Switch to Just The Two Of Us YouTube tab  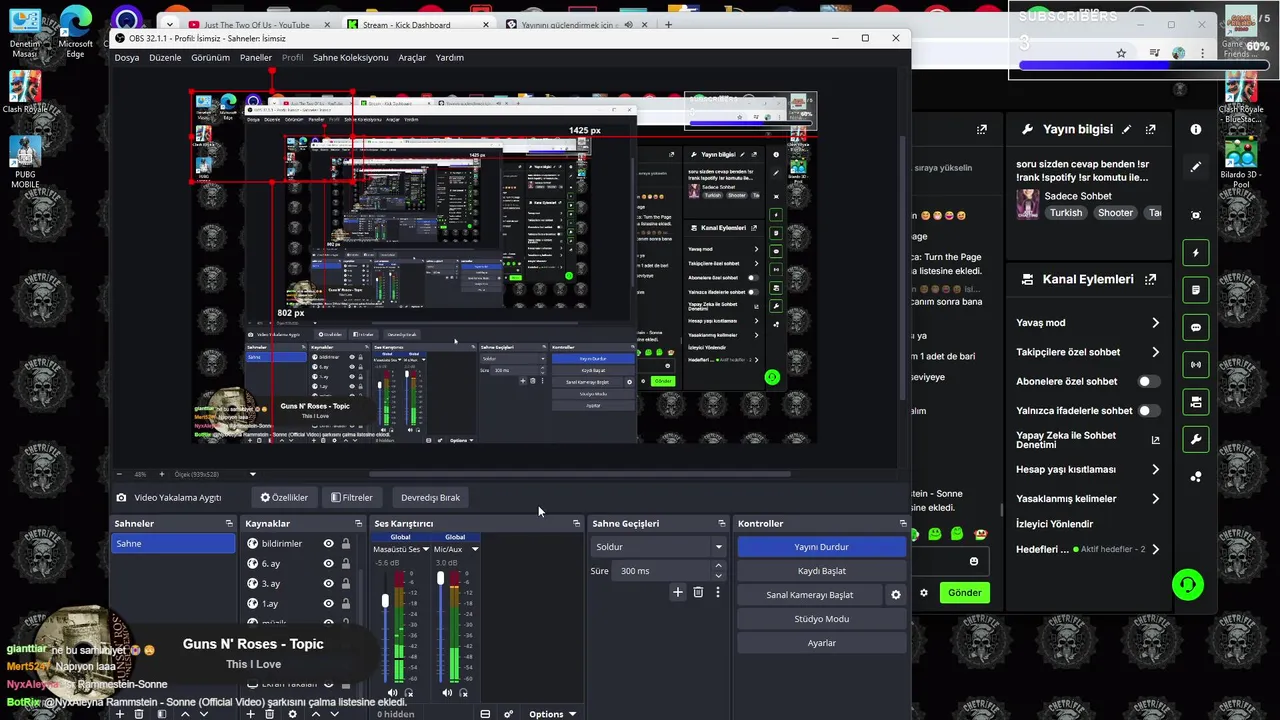pos(256,24)
